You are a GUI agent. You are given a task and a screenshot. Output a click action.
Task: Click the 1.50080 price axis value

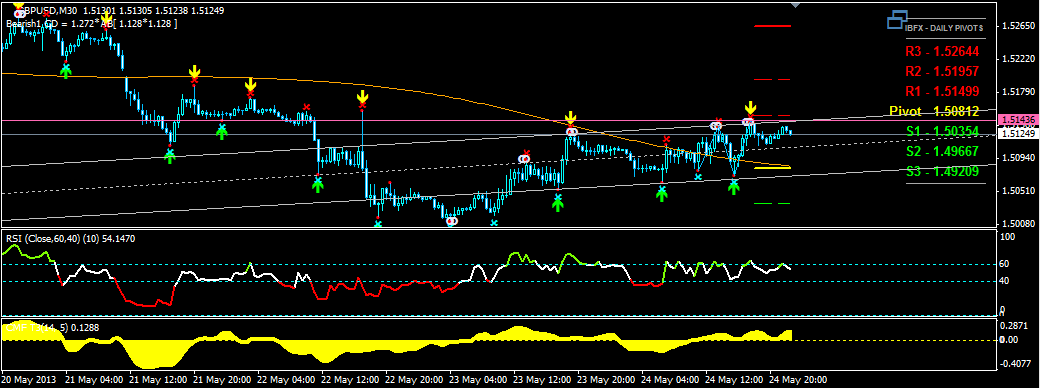pyautogui.click(x=1019, y=224)
